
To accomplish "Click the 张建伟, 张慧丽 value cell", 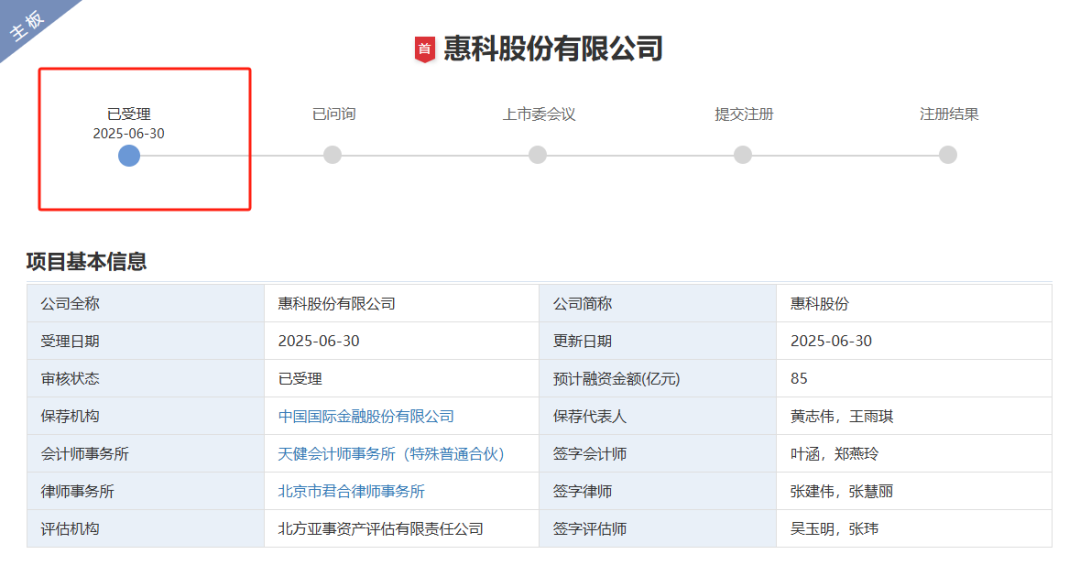I will (914, 491).
